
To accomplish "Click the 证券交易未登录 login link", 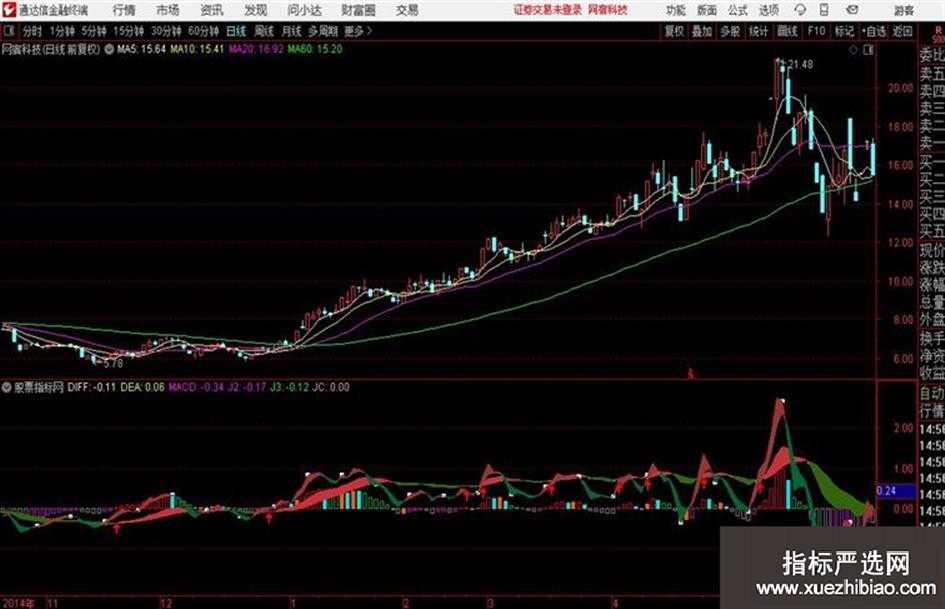I will click(548, 10).
